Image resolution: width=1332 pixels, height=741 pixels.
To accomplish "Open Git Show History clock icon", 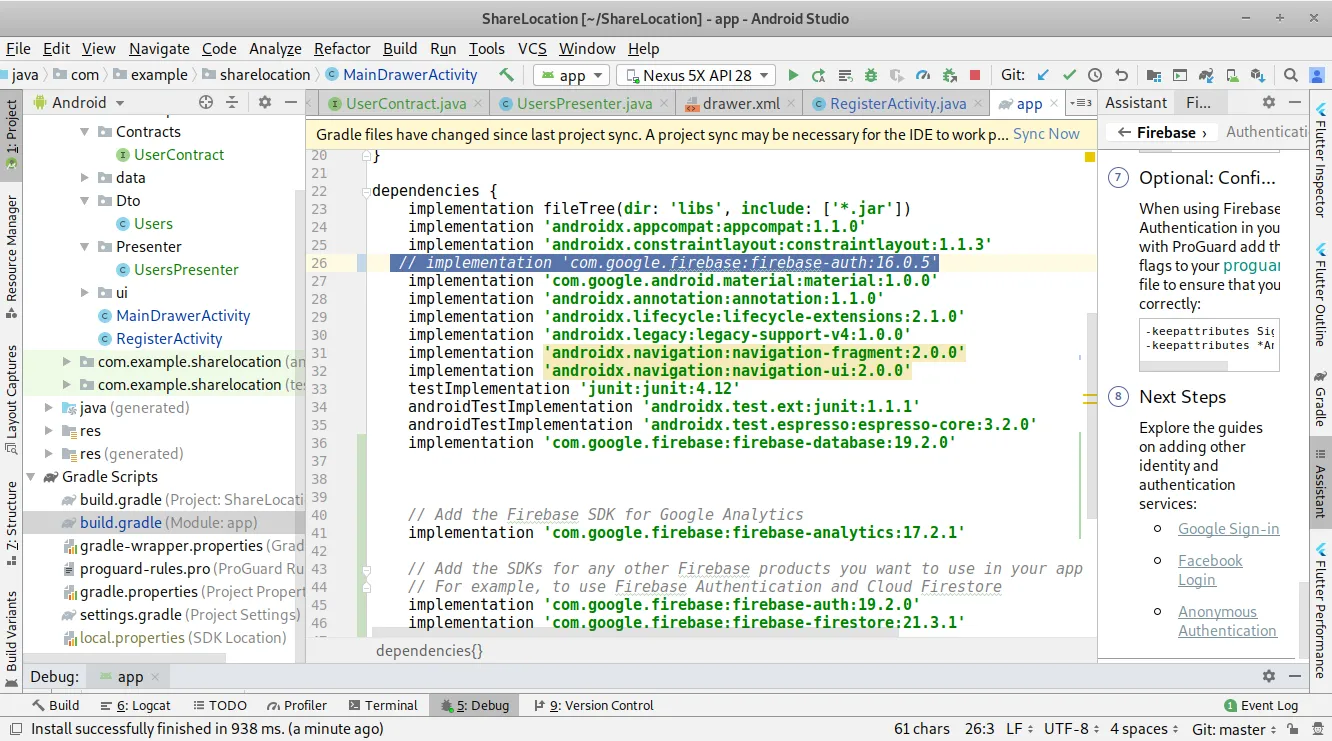I will point(1095,75).
